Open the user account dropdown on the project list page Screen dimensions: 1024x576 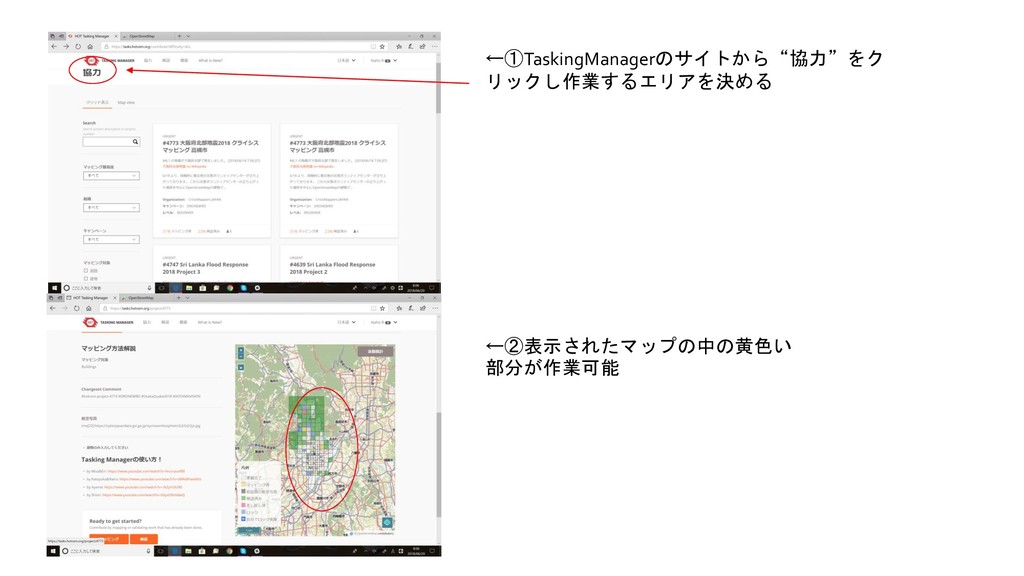384,60
